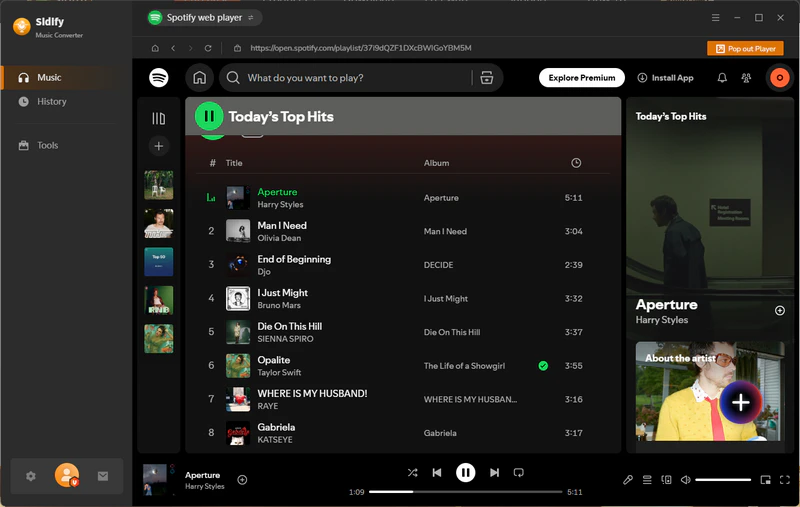Click the saved checkmark on Opalite
Viewport: 800px width, 507px height.
[x=543, y=365]
